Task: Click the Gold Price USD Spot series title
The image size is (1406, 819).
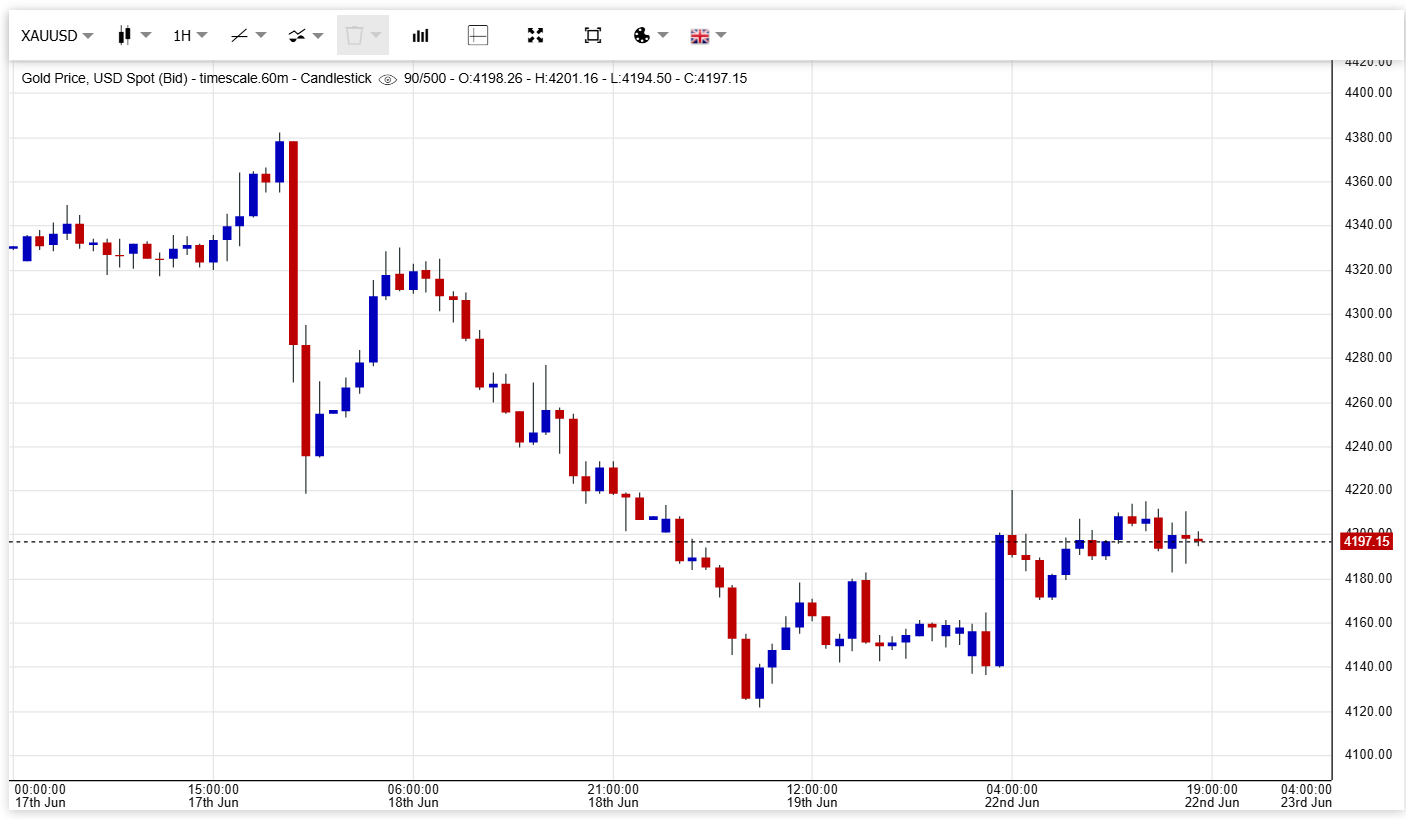Action: point(196,78)
